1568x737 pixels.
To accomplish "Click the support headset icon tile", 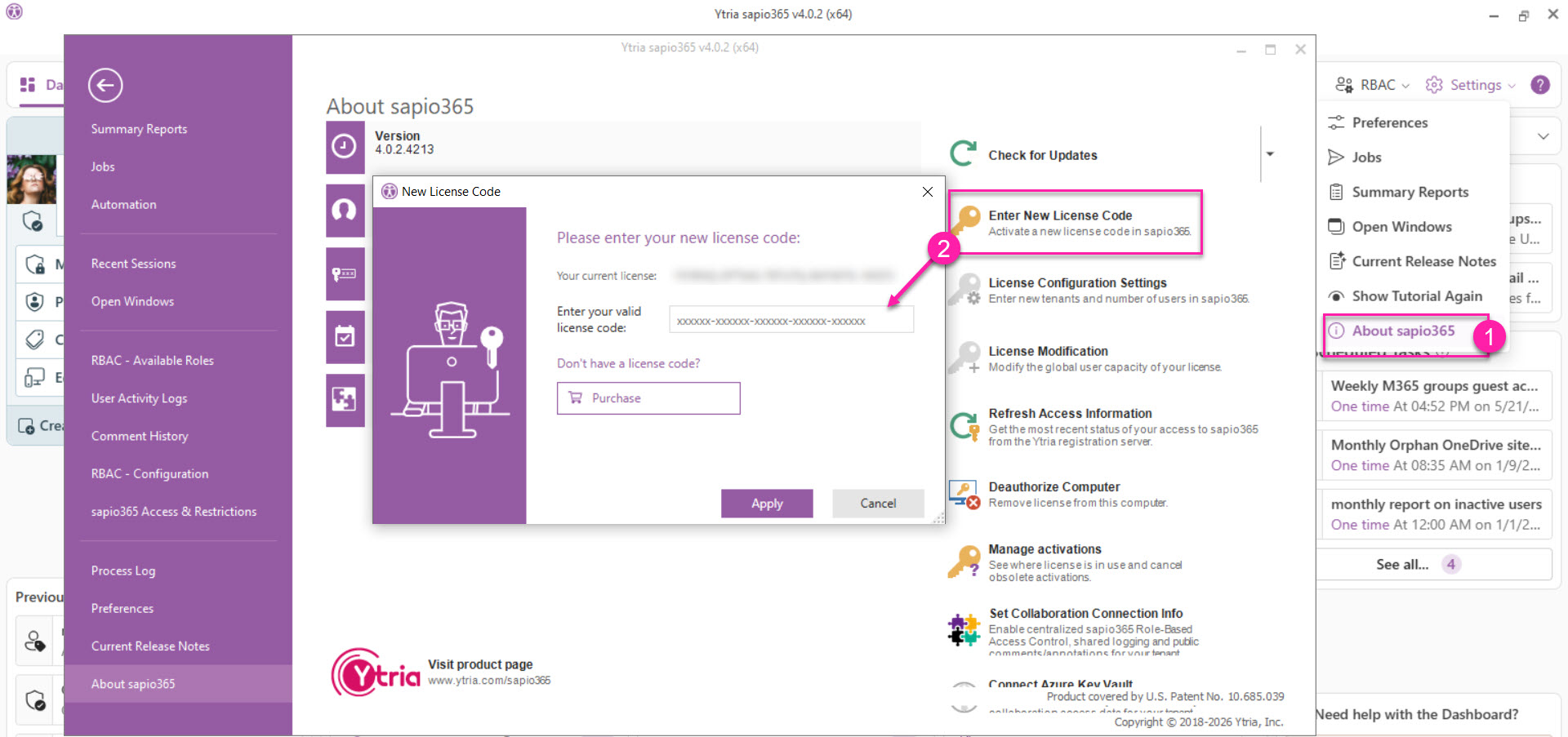I will point(345,211).
